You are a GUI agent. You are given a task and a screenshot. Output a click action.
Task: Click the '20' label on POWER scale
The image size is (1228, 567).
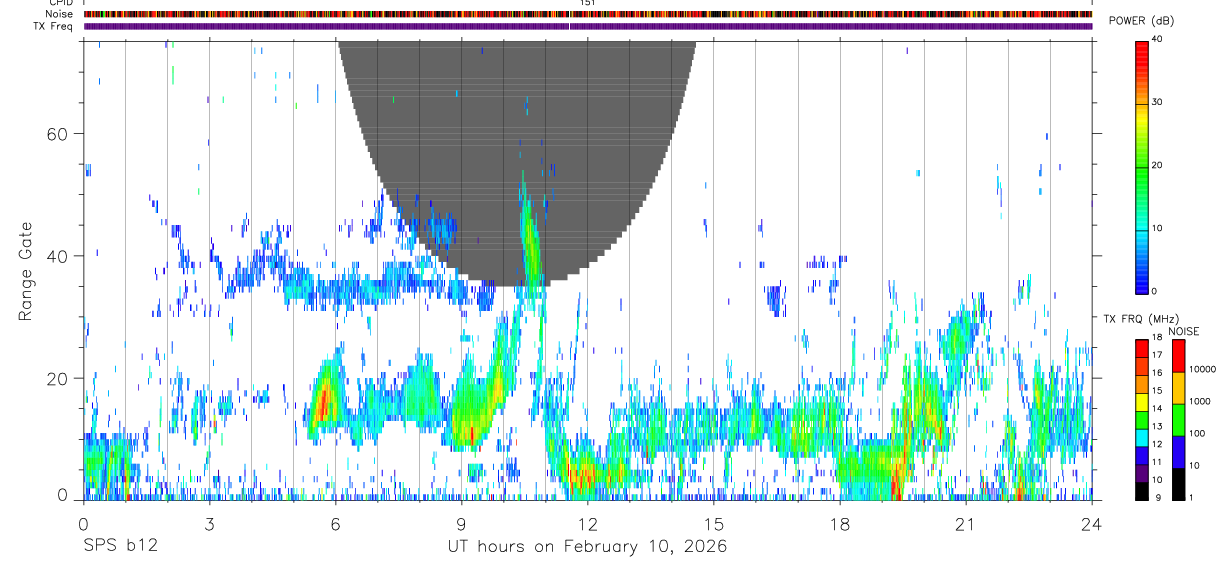pyautogui.click(x=1155, y=166)
